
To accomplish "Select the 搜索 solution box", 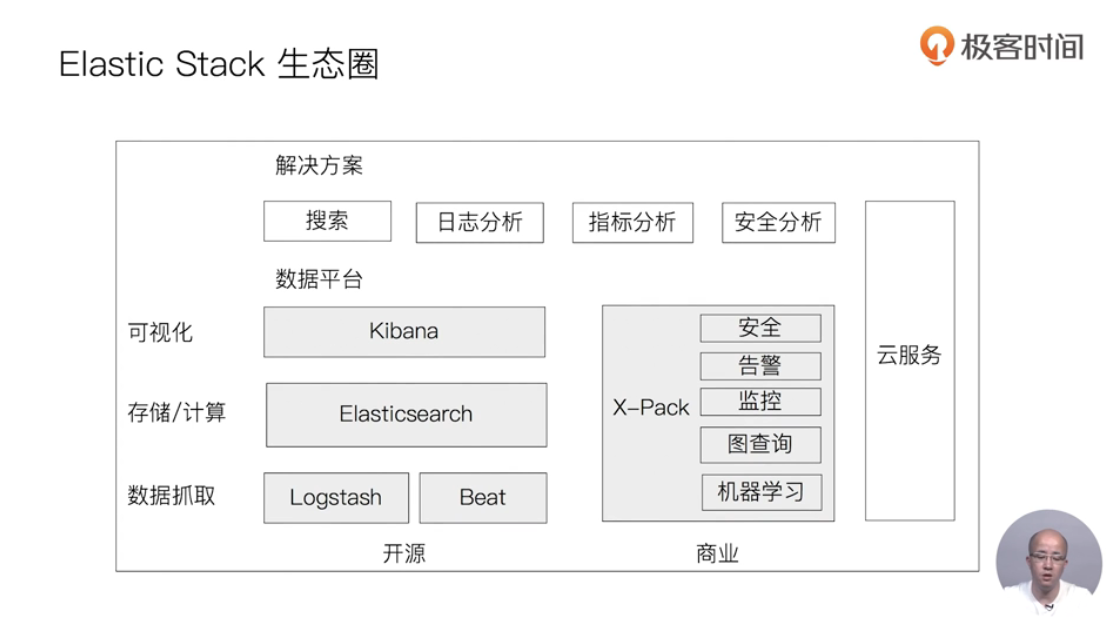I will point(327,221).
